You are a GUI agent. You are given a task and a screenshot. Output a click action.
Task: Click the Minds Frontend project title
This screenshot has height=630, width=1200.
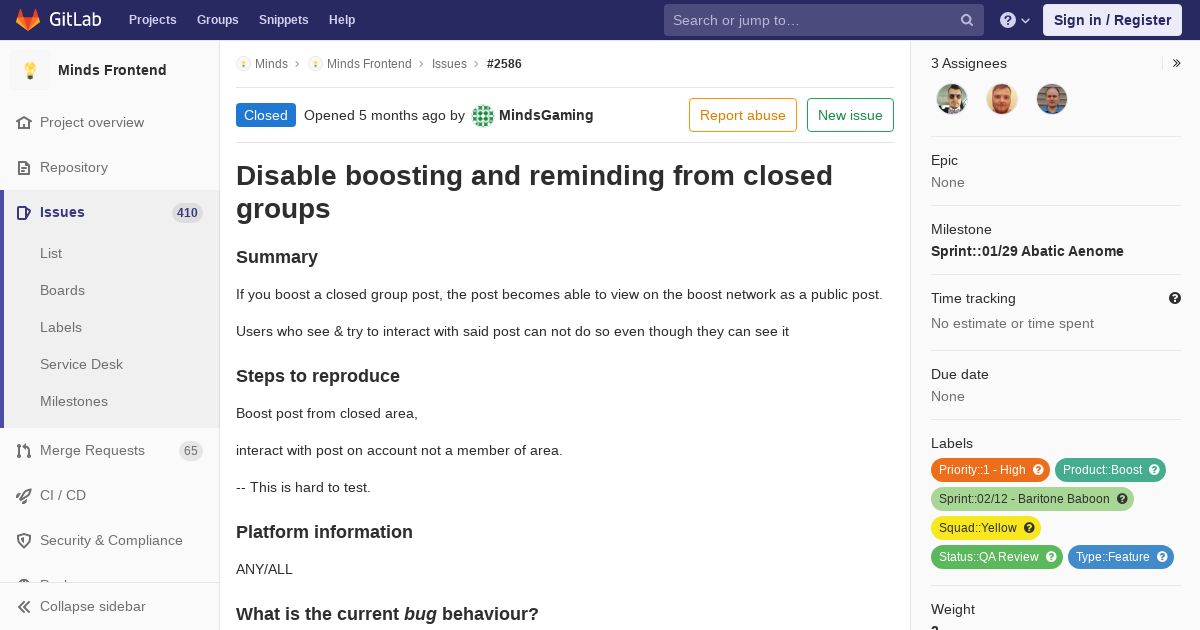point(112,70)
